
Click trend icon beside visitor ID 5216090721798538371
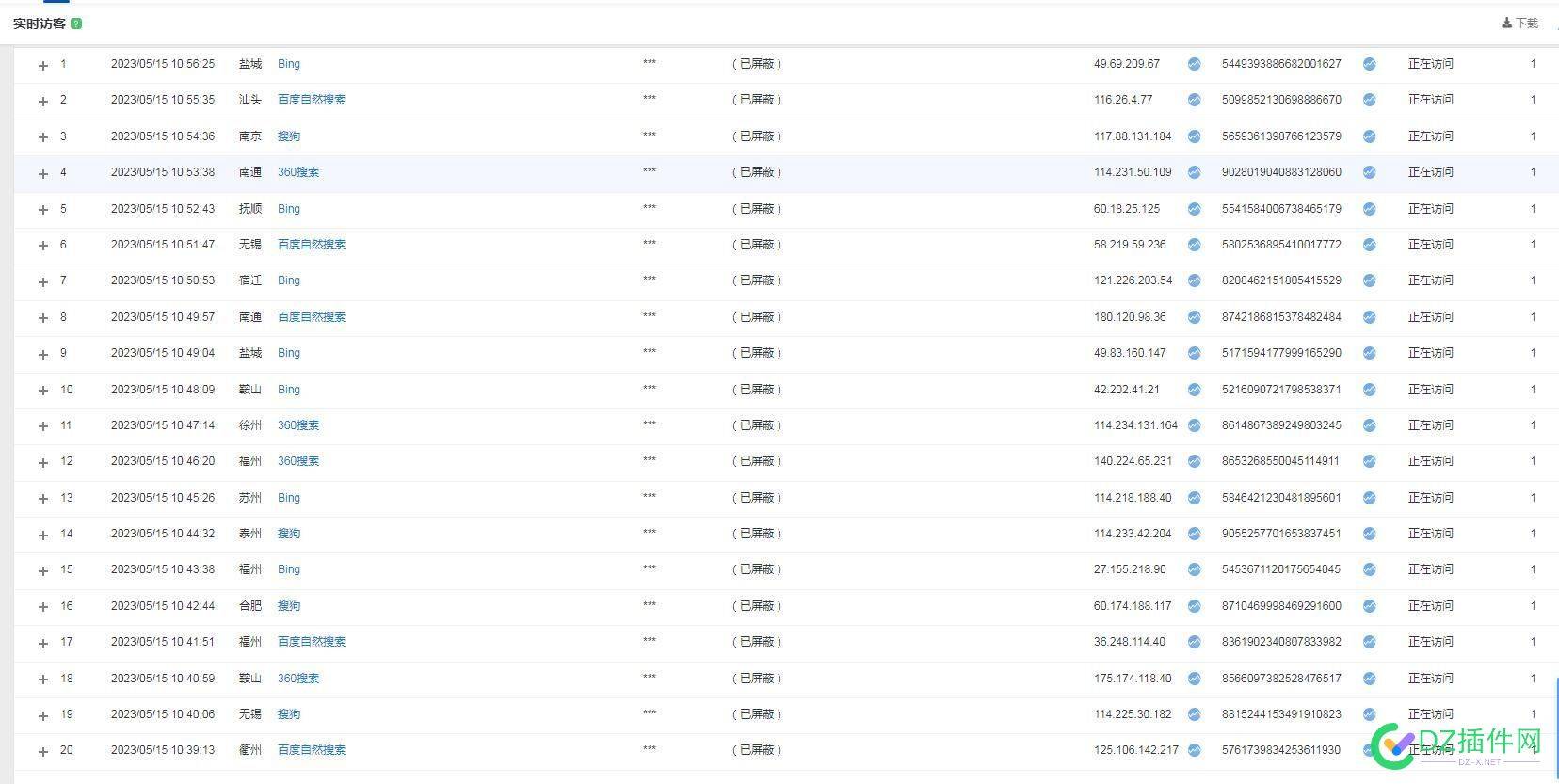1370,390
